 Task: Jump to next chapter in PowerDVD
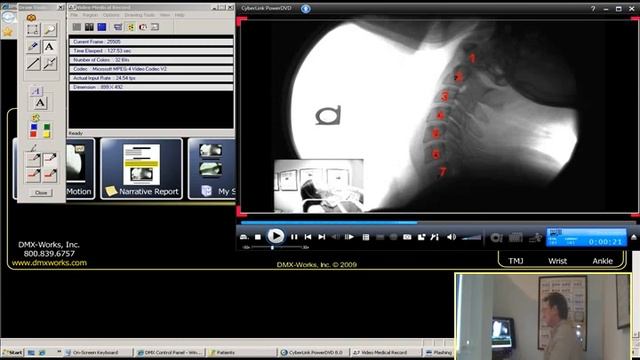[x=322, y=237]
